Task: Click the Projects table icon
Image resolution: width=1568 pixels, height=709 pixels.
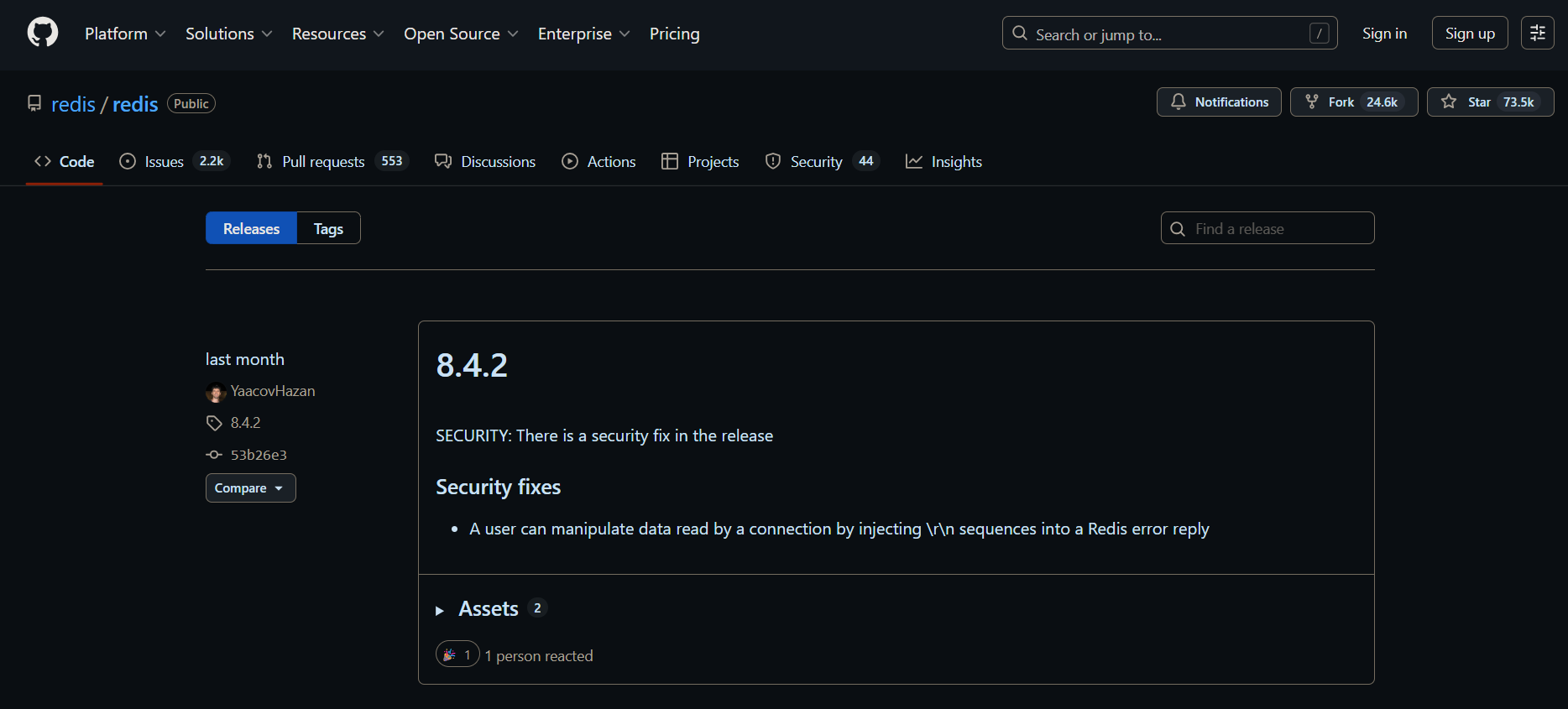Action: pyautogui.click(x=669, y=161)
